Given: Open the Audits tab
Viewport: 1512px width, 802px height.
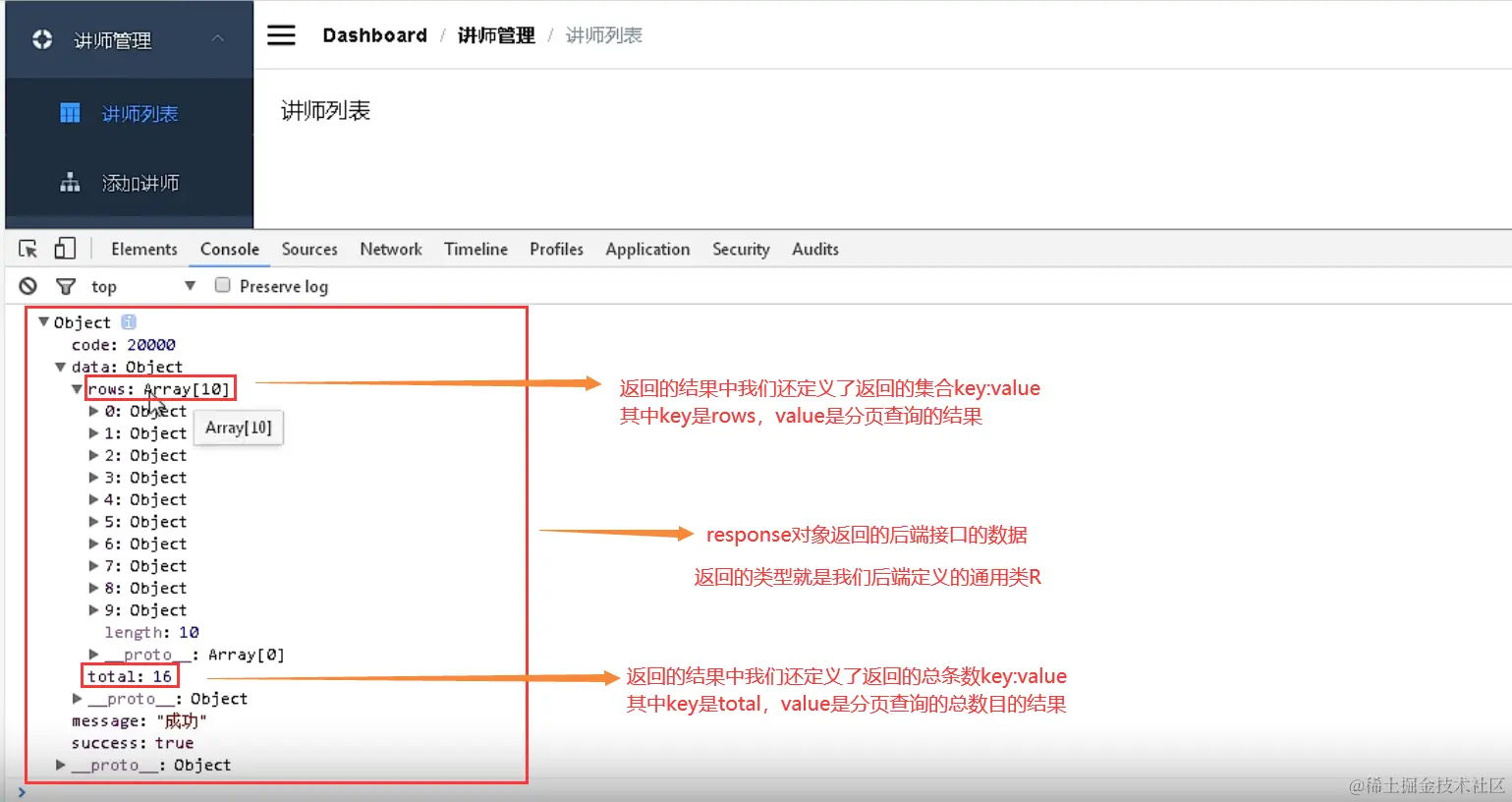Looking at the screenshot, I should [815, 250].
